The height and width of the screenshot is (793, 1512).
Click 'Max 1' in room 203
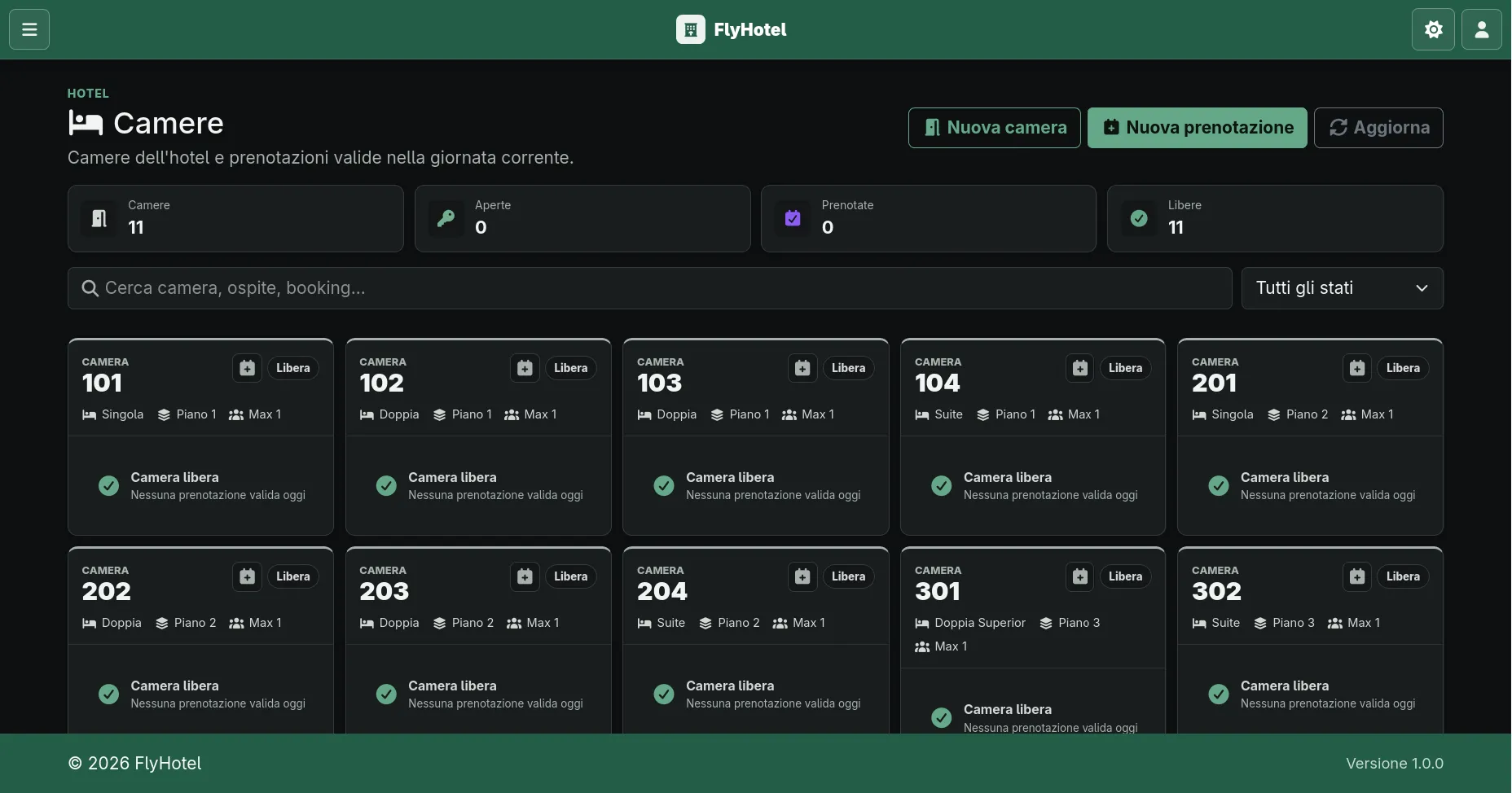click(x=543, y=623)
